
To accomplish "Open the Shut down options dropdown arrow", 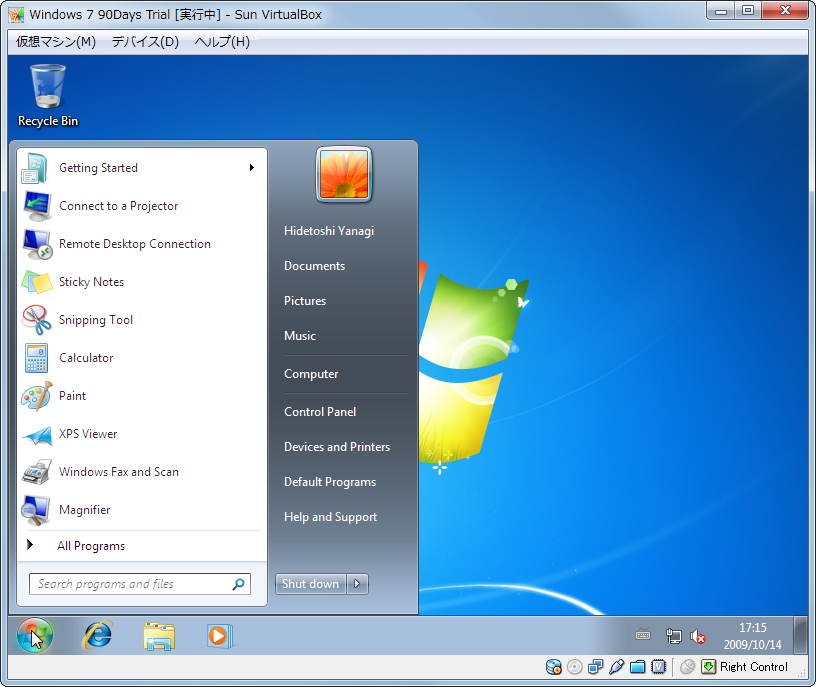I will (357, 583).
